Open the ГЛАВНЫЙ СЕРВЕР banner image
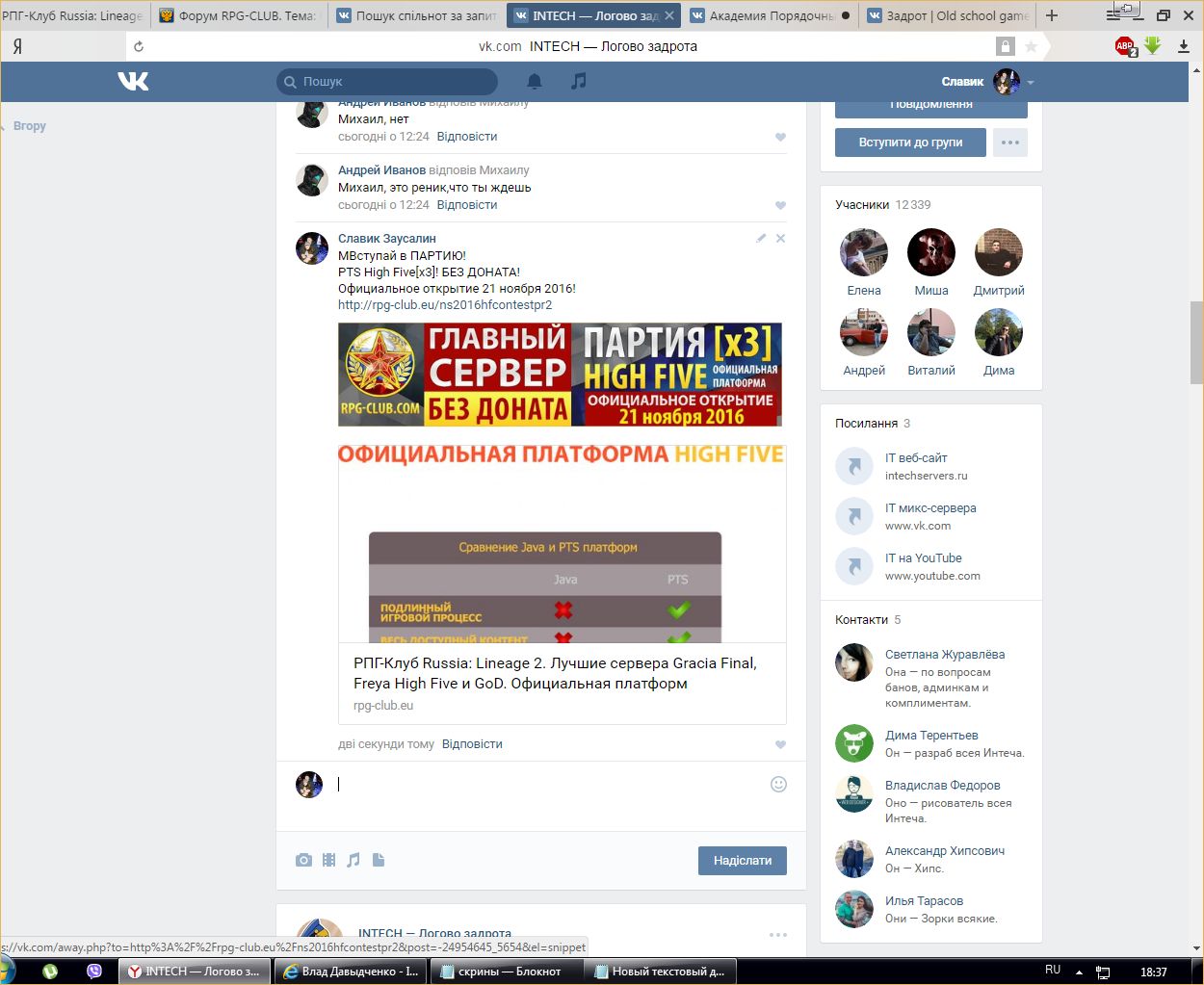 tap(560, 375)
